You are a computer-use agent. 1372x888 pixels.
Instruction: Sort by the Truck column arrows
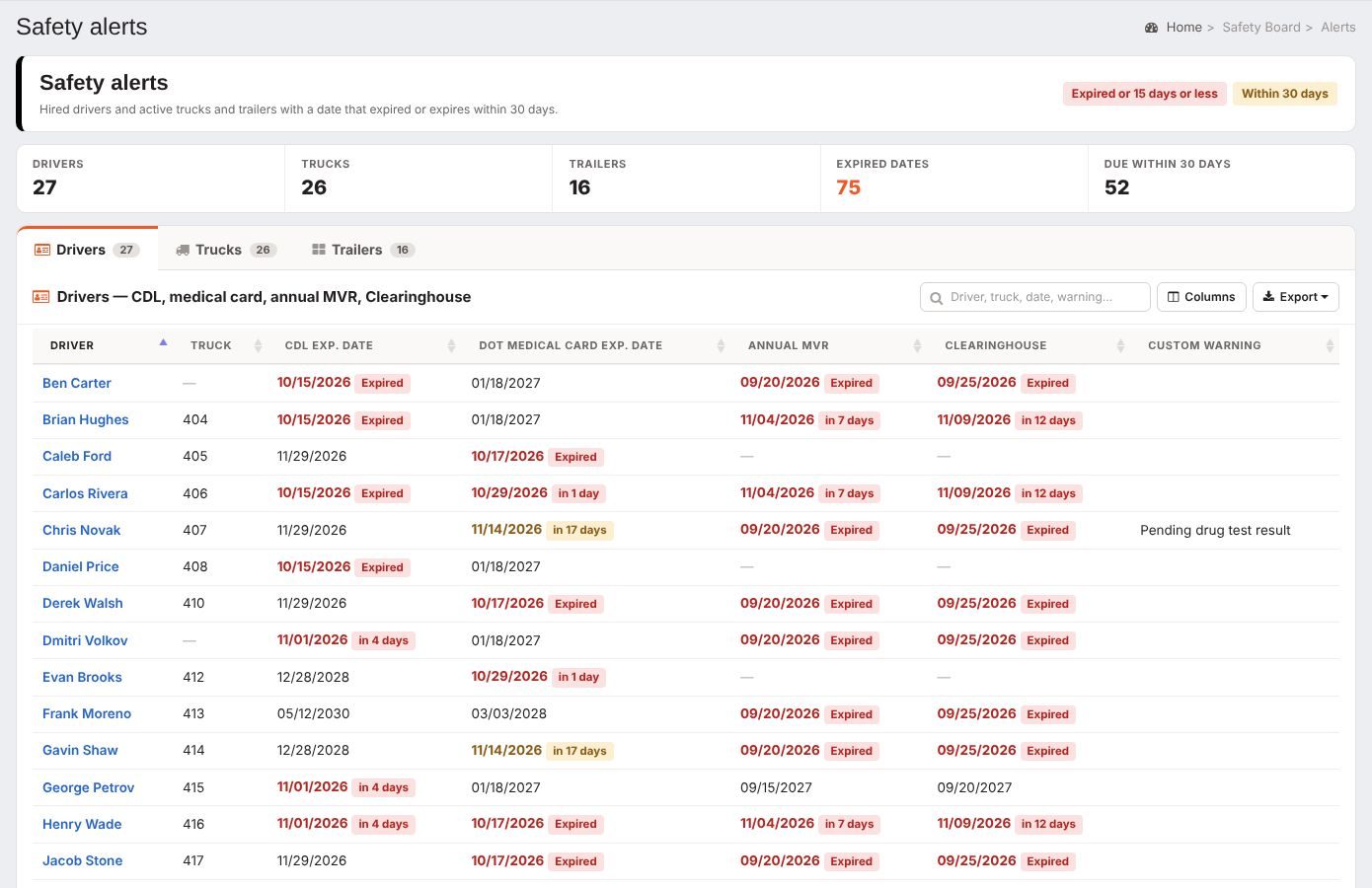tap(259, 345)
